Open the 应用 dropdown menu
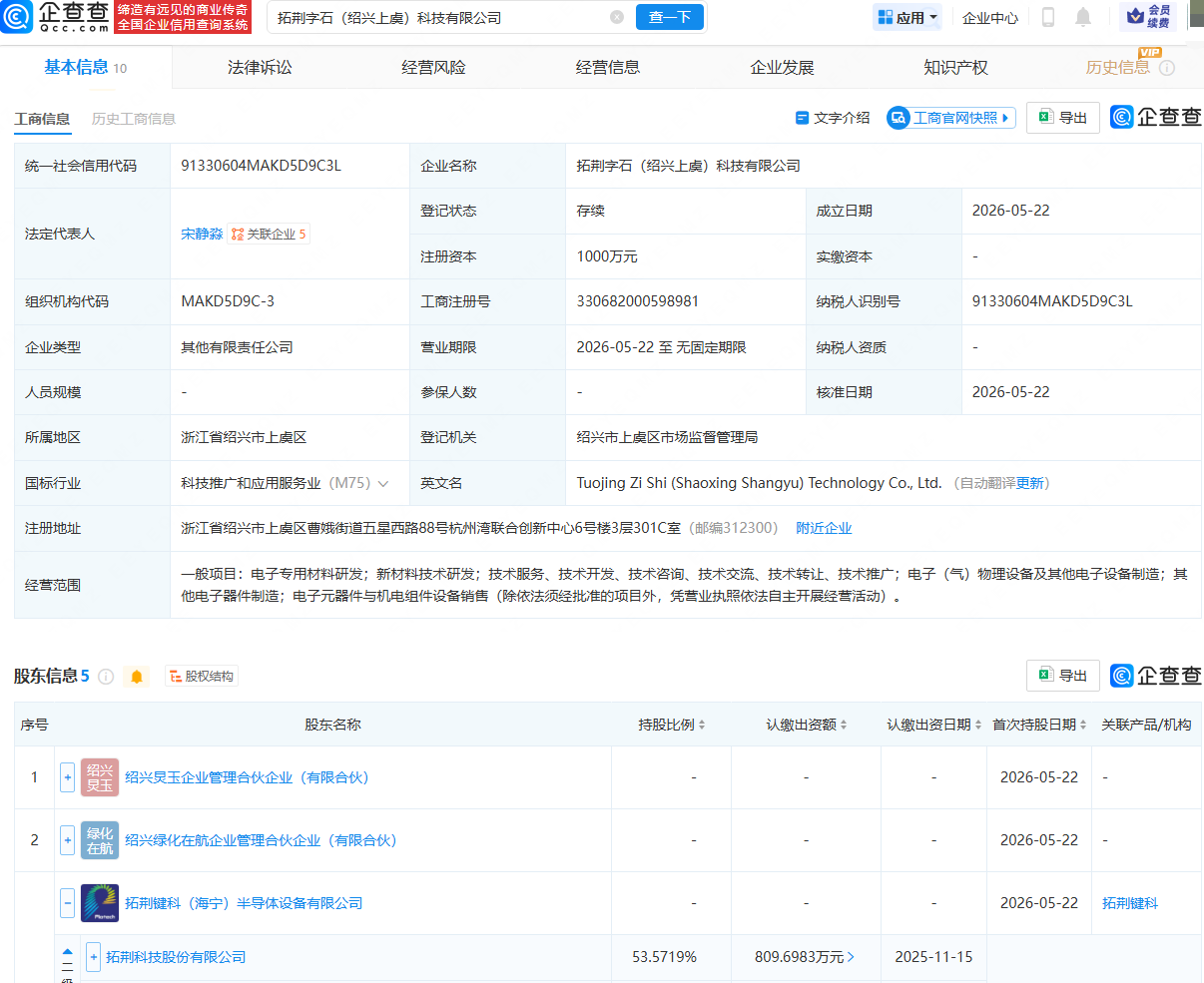 (x=907, y=17)
